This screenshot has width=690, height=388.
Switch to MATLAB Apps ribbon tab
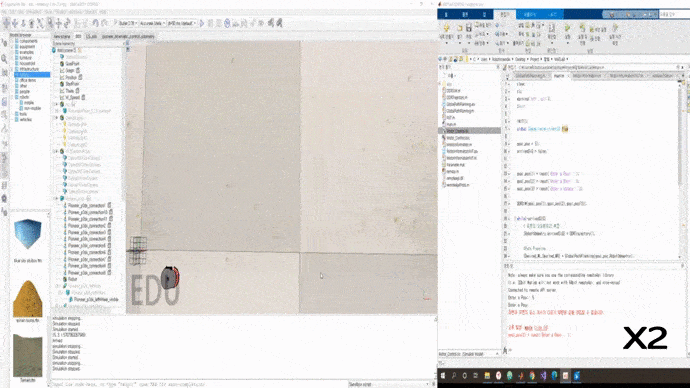(484, 15)
